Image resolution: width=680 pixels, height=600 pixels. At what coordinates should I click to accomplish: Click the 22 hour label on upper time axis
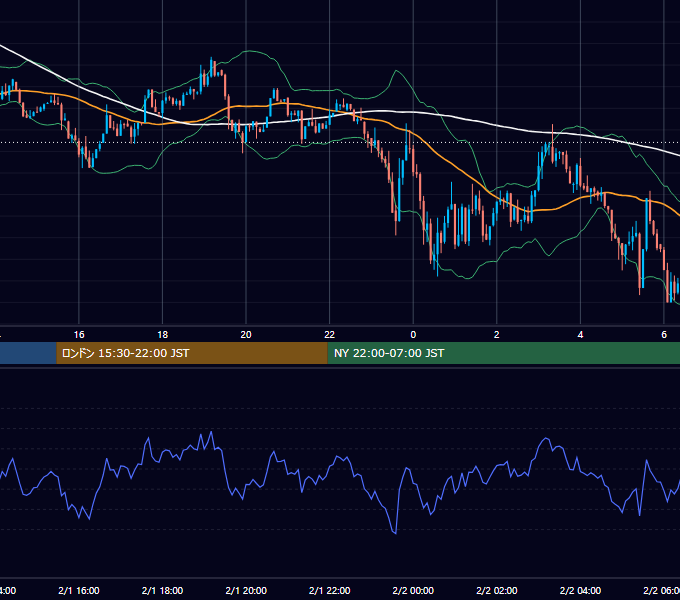coord(330,335)
